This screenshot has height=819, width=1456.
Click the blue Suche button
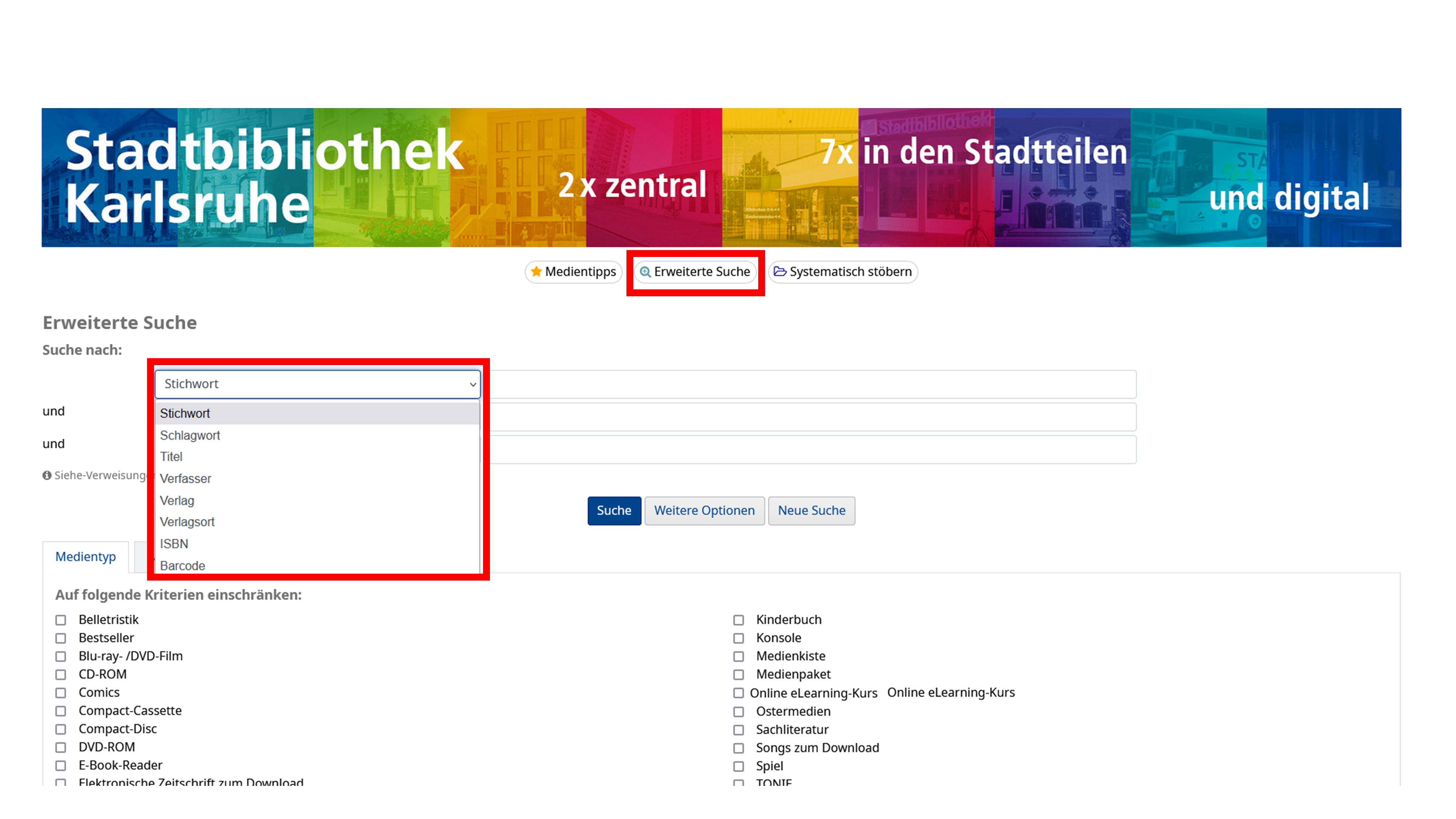(614, 510)
